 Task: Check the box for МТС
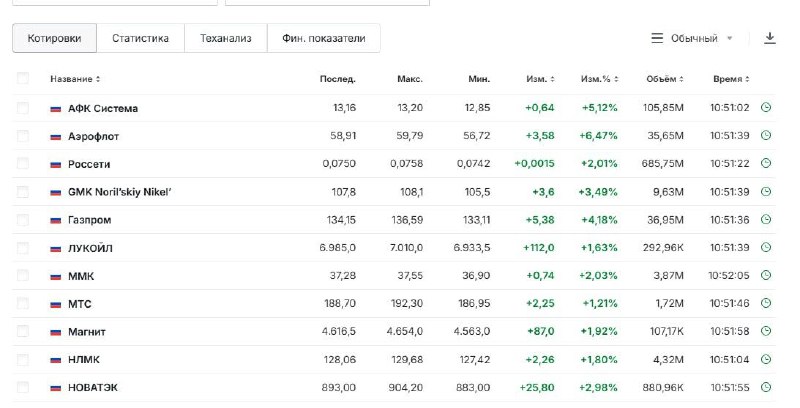[23, 303]
